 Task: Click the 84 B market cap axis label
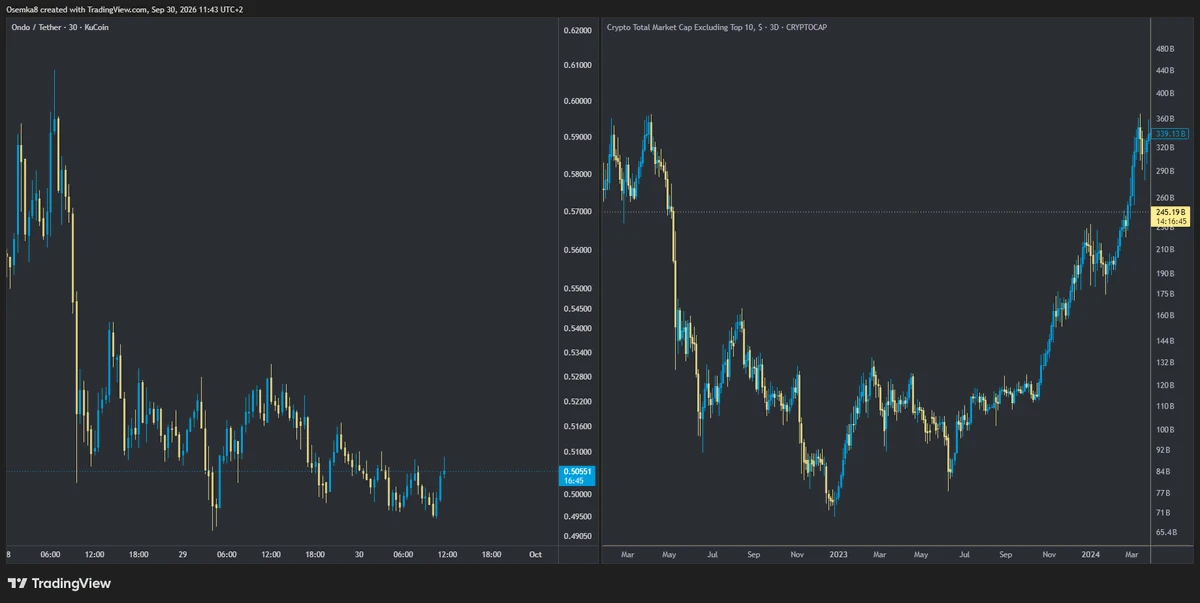1163,471
